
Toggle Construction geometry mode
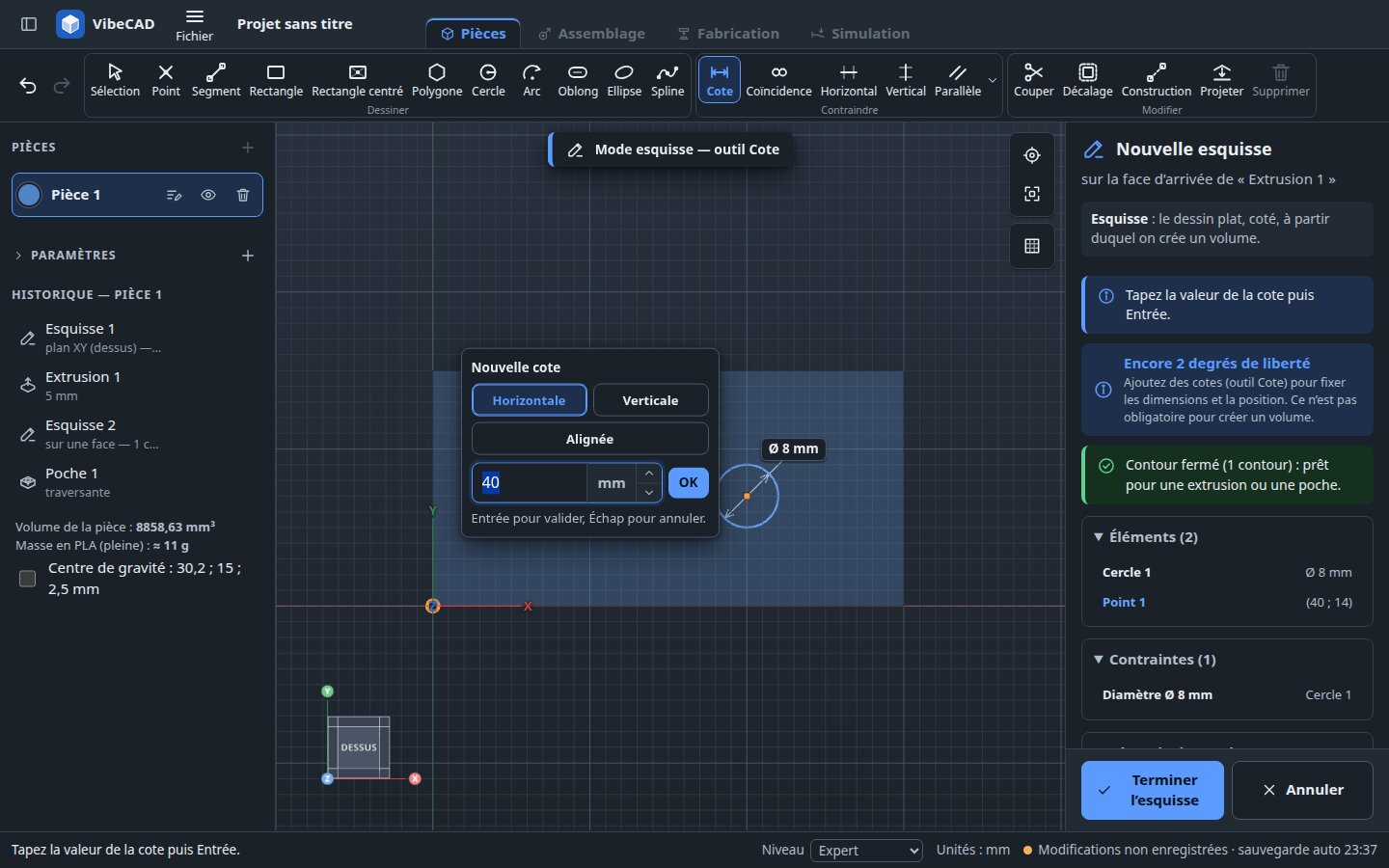tap(1157, 81)
